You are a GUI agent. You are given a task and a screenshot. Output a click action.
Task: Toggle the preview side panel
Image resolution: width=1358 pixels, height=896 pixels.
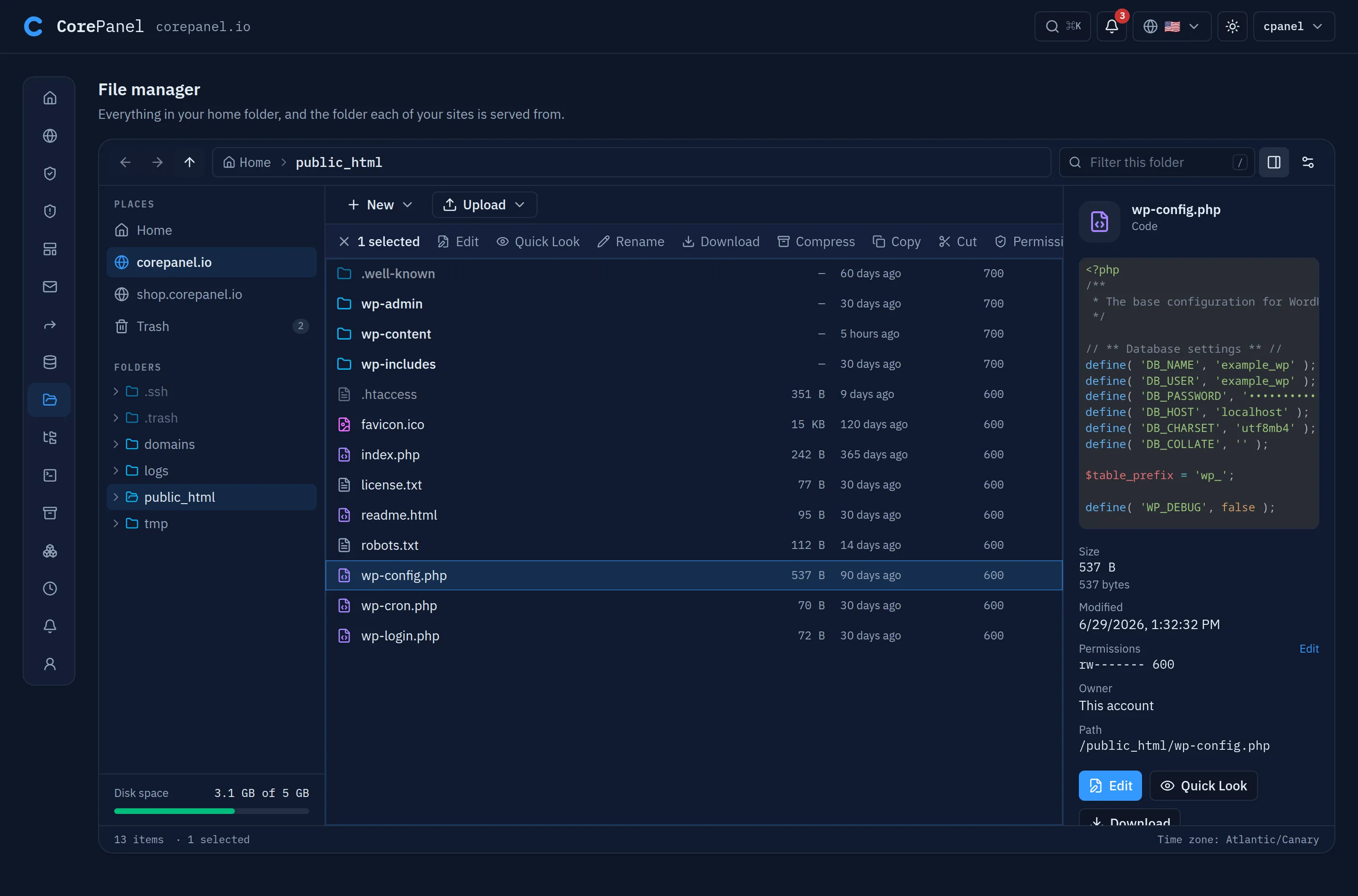pyautogui.click(x=1274, y=162)
